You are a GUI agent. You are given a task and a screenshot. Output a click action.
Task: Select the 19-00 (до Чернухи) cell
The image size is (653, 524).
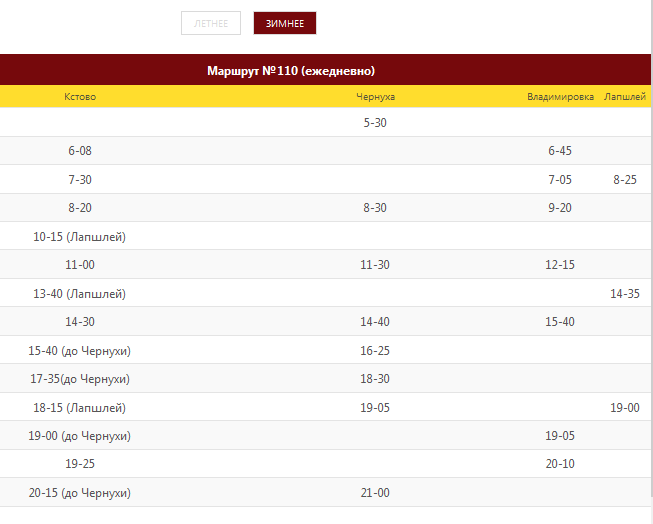(x=80, y=436)
